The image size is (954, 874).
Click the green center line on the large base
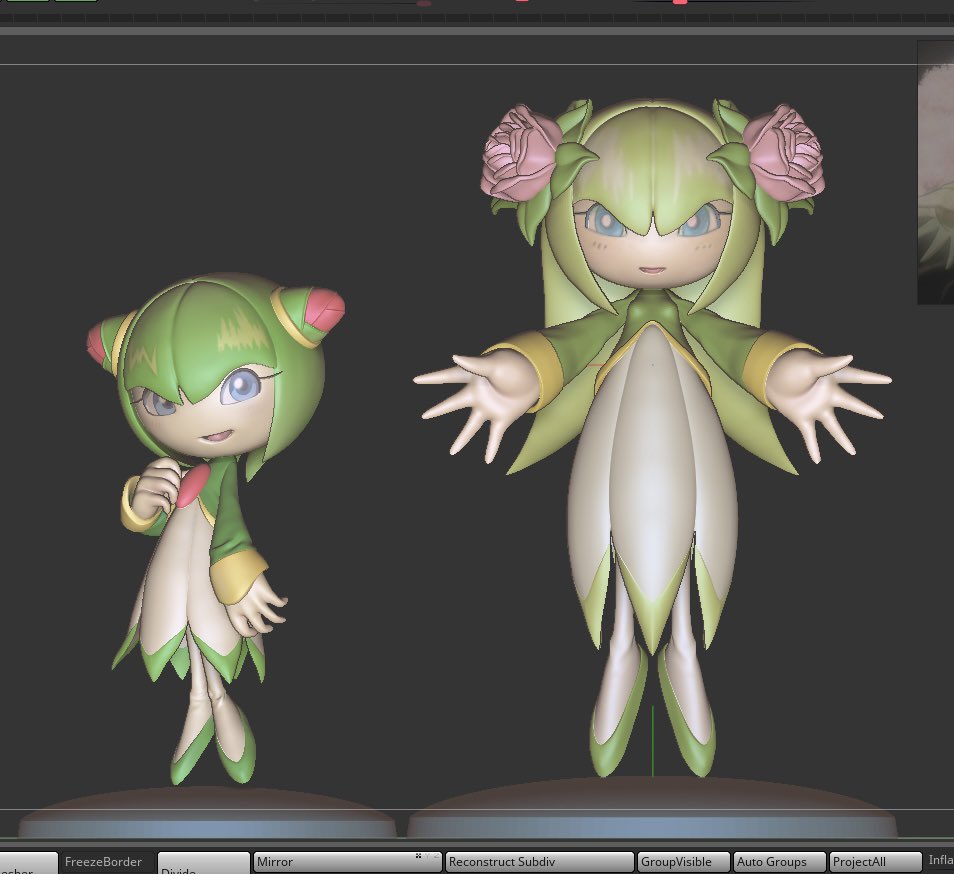[652, 740]
